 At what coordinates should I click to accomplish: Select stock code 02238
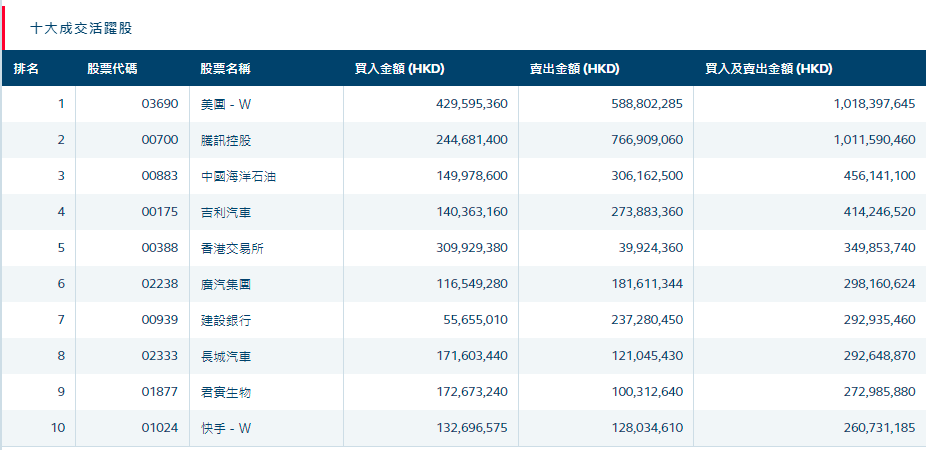(159, 284)
